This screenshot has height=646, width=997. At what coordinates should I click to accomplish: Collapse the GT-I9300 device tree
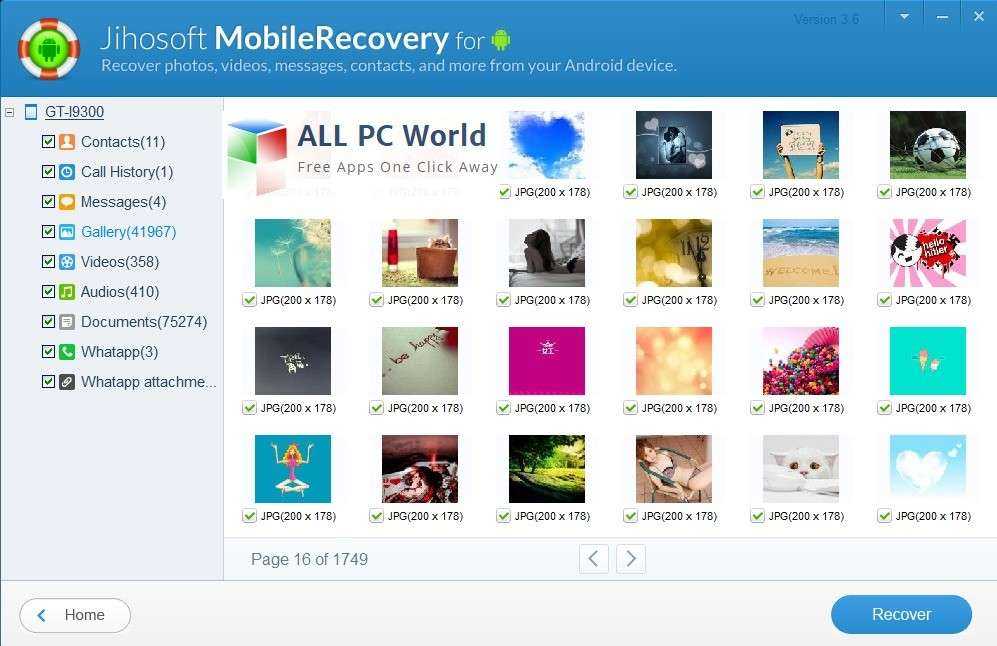(10, 113)
